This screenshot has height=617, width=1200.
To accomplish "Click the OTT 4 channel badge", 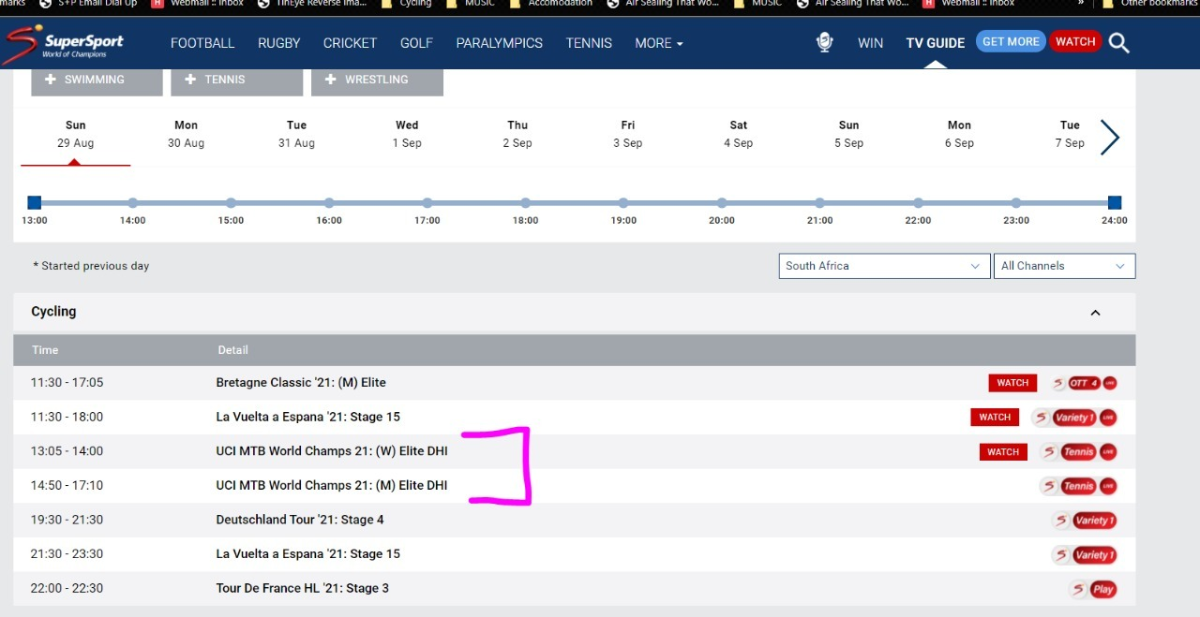I will coord(1083,383).
